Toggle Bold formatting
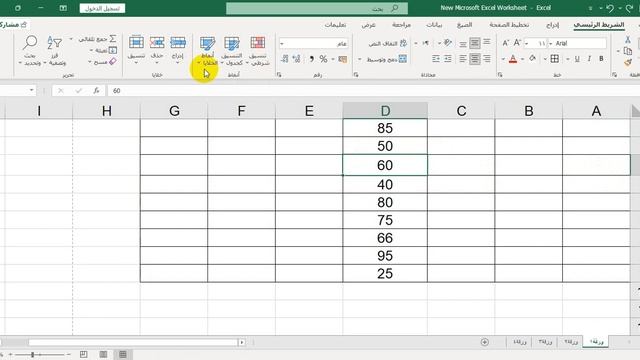 coord(601,59)
